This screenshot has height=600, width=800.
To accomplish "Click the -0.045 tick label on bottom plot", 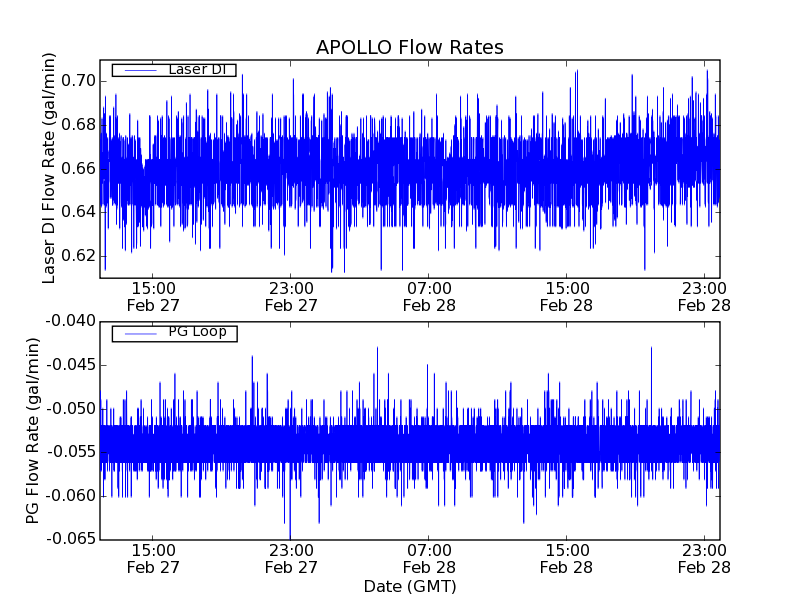I will coord(71,365).
